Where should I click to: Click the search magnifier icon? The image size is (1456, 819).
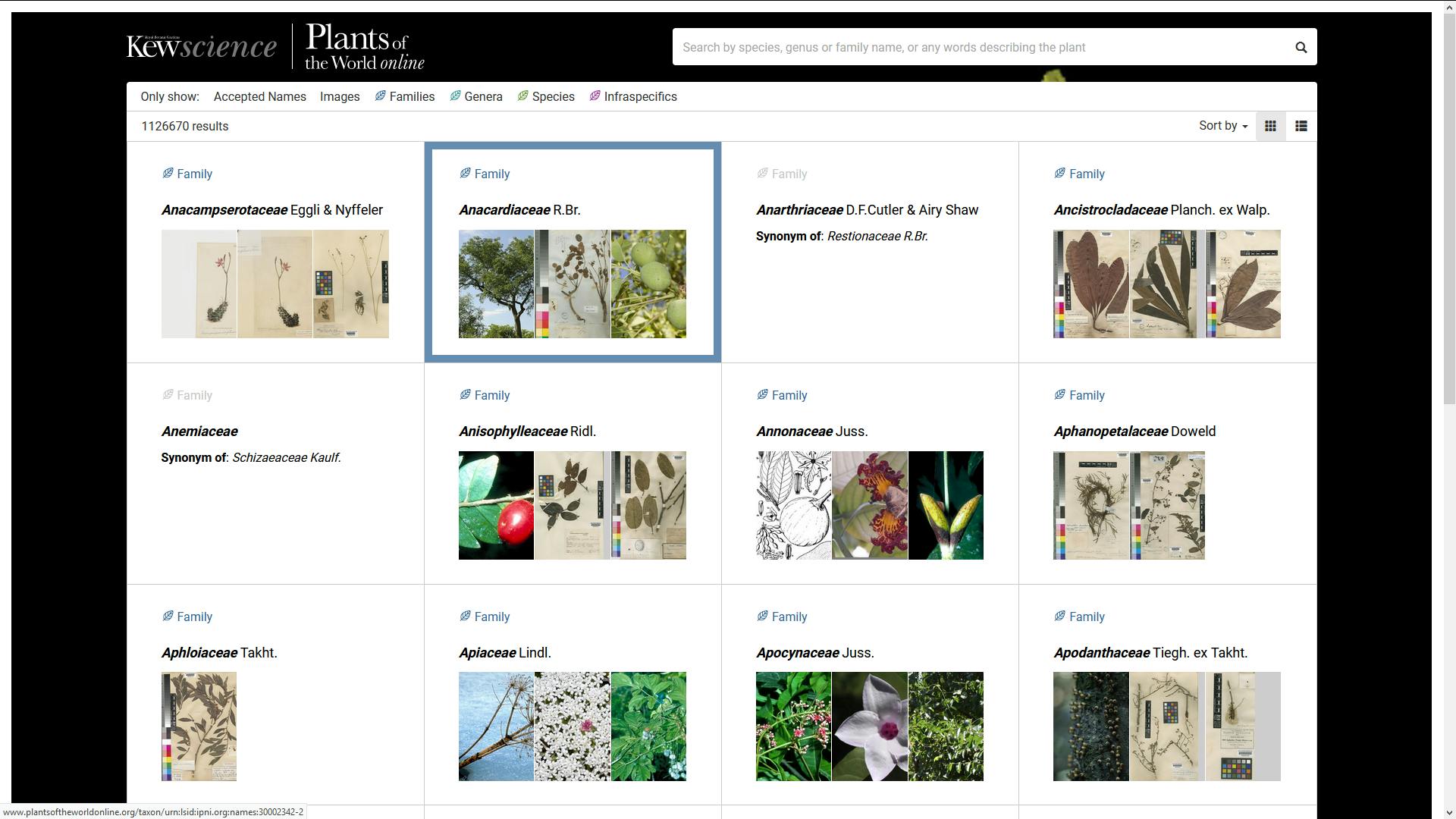coord(1301,46)
